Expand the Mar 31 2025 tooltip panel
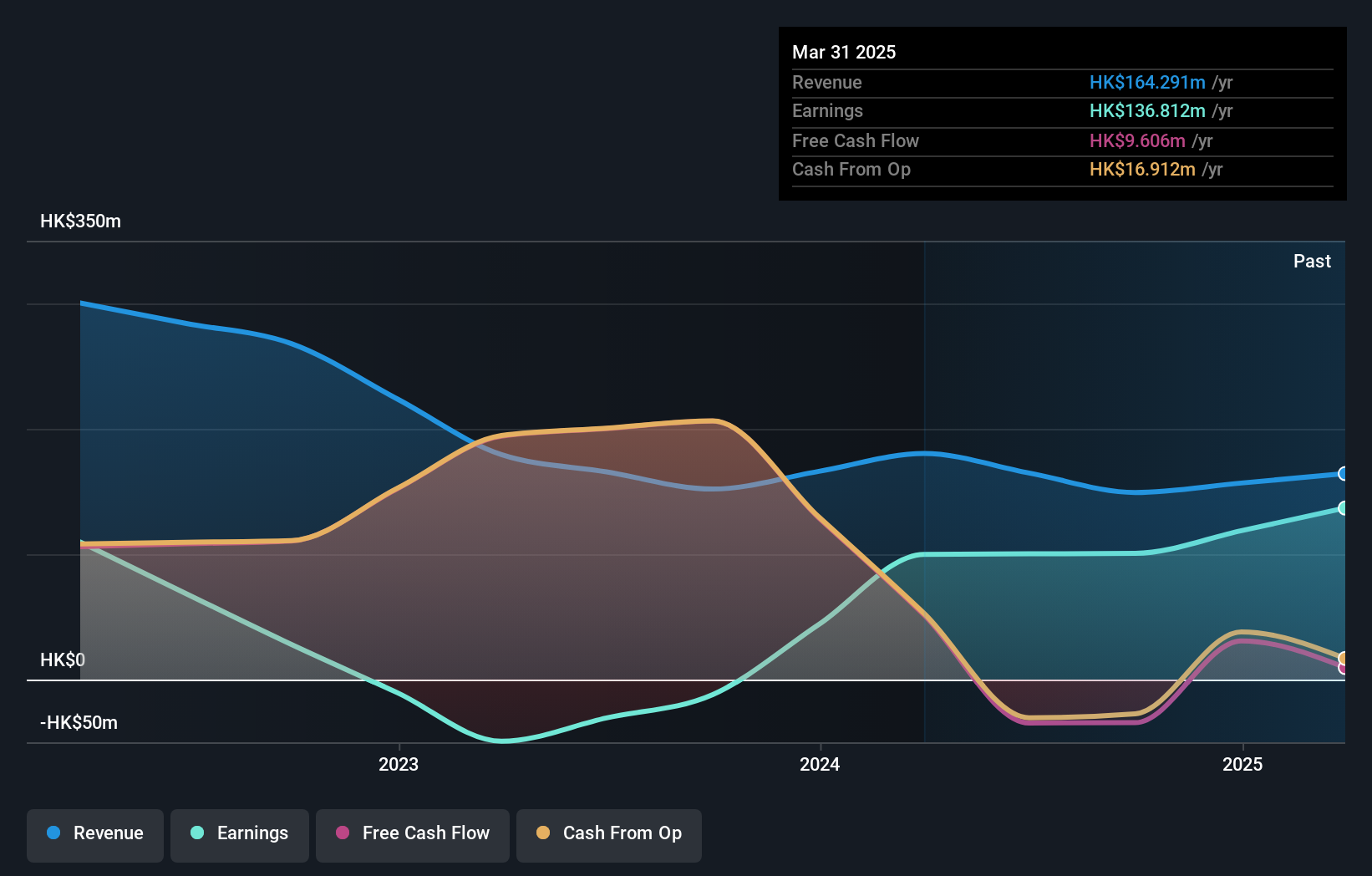This screenshot has width=1372, height=876. point(1062,113)
